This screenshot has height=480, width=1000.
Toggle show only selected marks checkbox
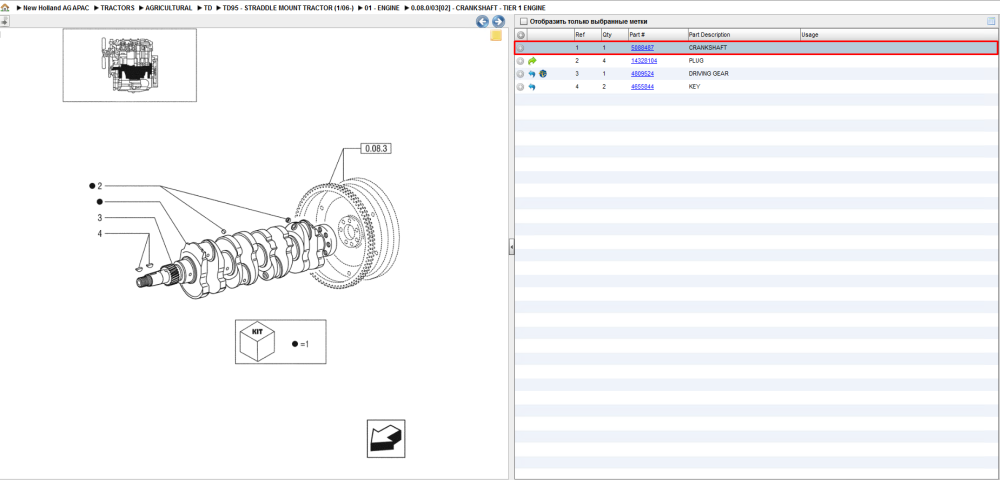click(x=524, y=22)
